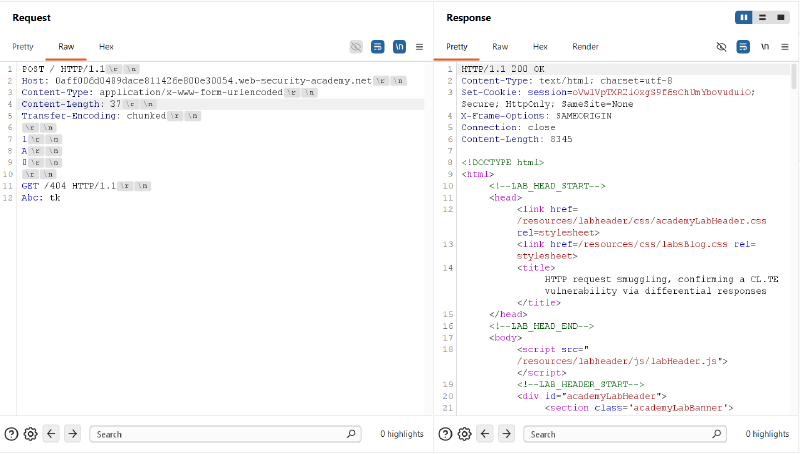The width and height of the screenshot is (800, 454).
Task: Click Response panel vertical scrollbar
Action: point(793,77)
